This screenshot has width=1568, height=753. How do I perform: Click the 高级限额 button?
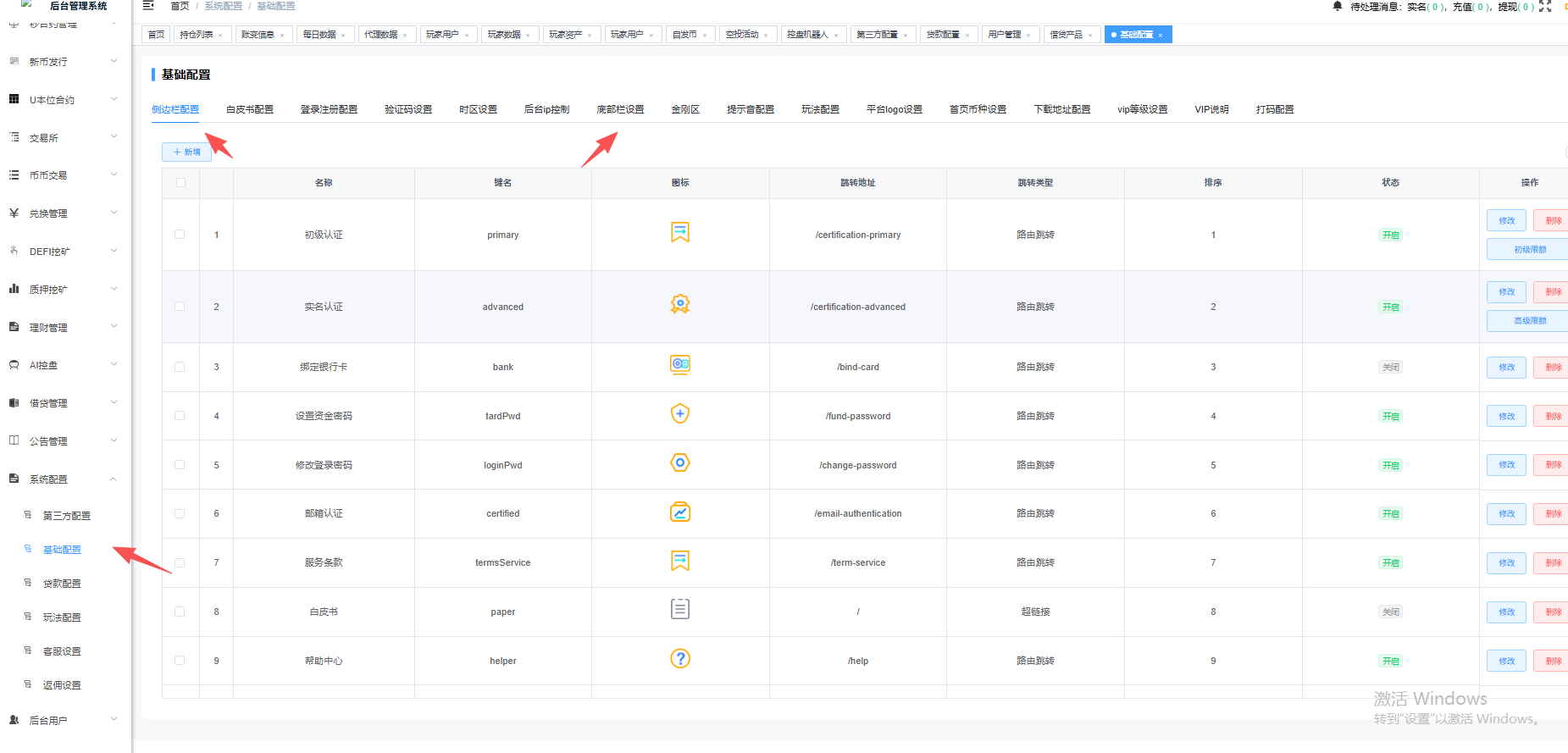point(1529,321)
